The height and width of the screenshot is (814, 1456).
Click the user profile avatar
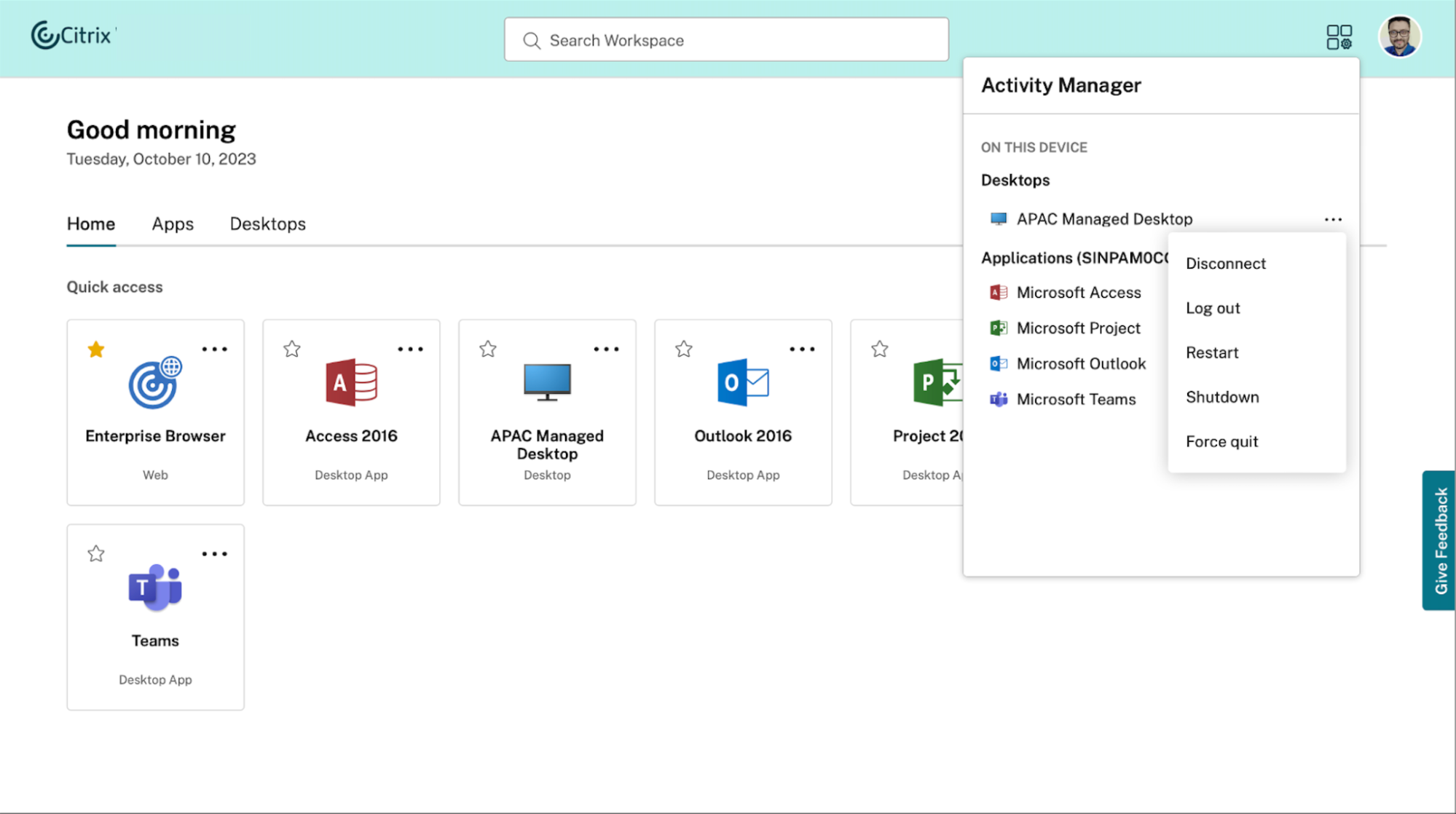[x=1399, y=37]
